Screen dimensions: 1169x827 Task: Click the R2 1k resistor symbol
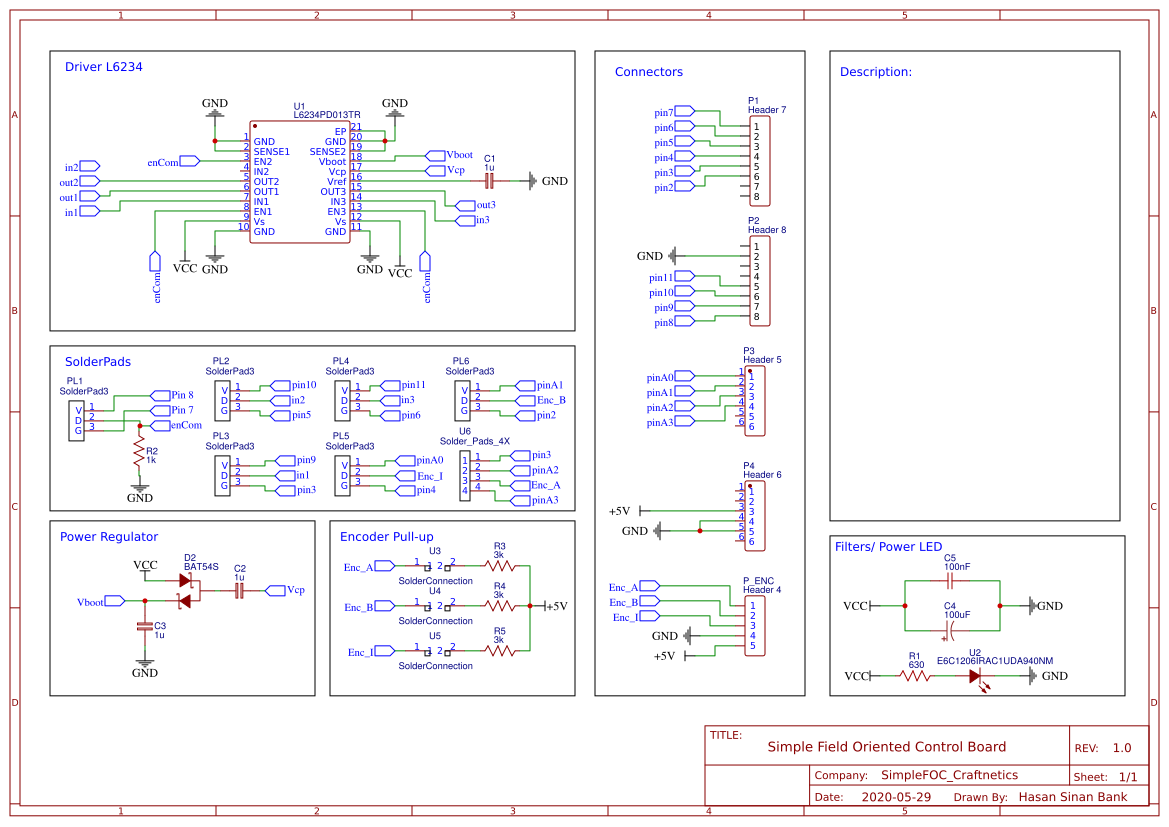click(x=139, y=452)
